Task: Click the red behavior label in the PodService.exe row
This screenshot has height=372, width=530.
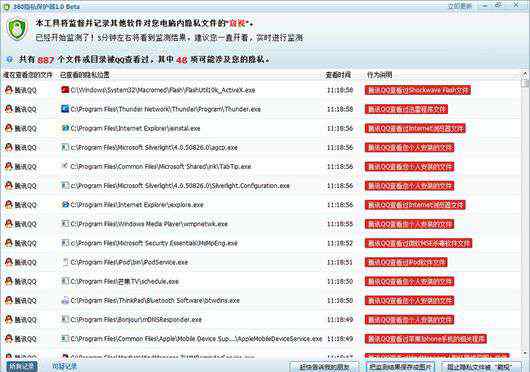Action: (406, 262)
